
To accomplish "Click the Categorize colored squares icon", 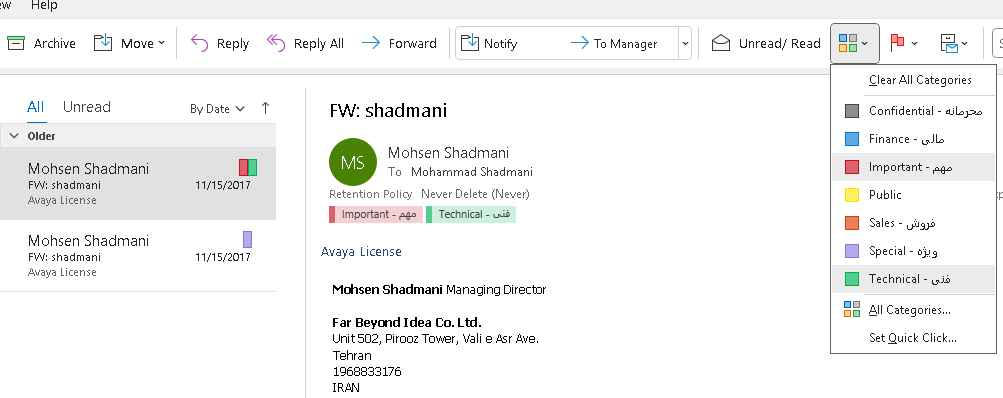I will pyautogui.click(x=848, y=44).
